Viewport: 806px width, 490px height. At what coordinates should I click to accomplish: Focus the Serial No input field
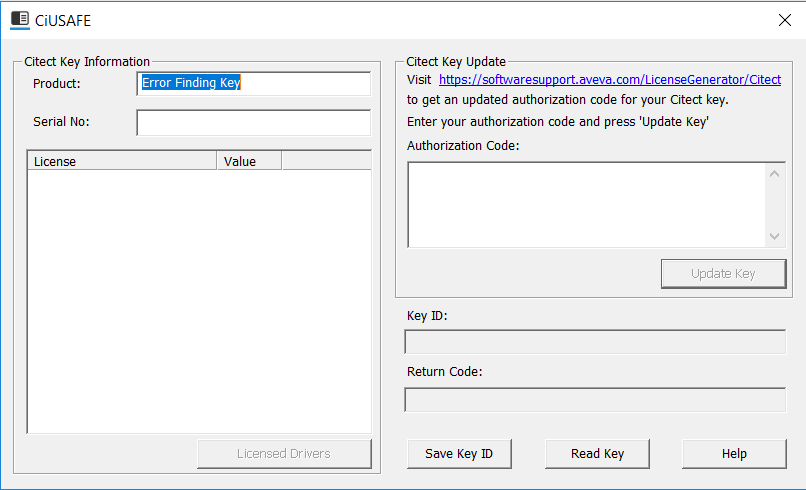click(x=254, y=122)
